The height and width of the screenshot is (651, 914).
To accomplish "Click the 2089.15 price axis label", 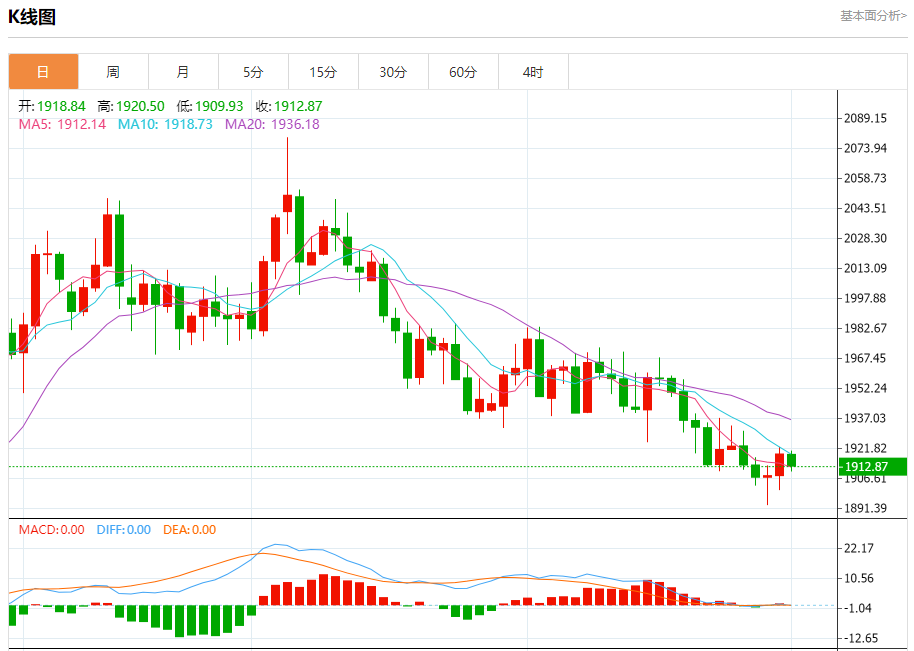I will tap(865, 118).
